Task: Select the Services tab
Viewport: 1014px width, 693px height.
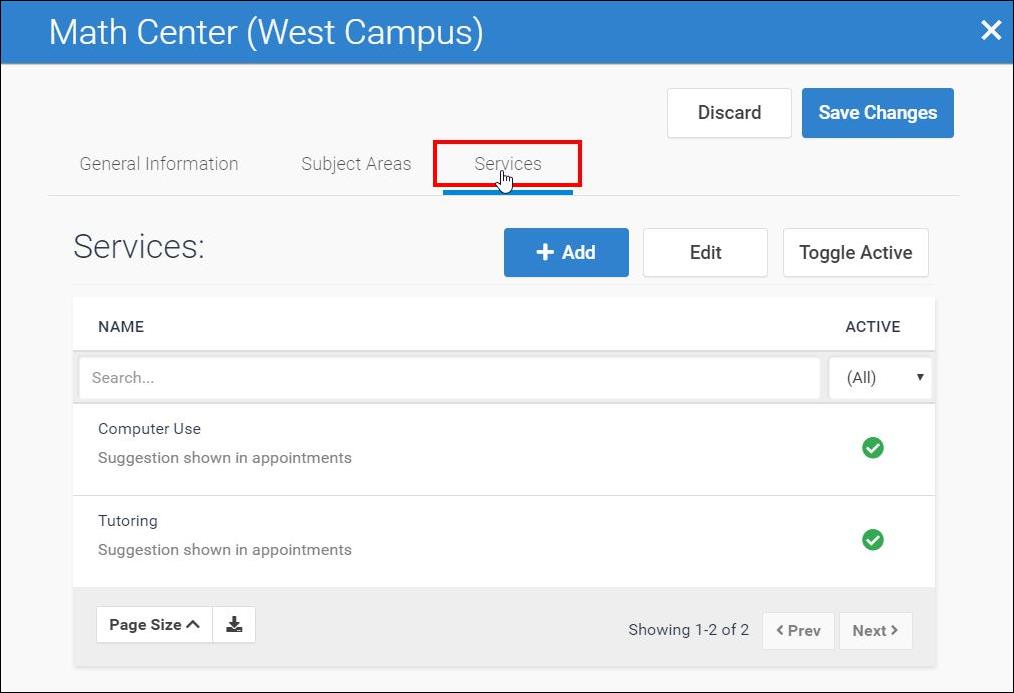Action: pos(508,164)
